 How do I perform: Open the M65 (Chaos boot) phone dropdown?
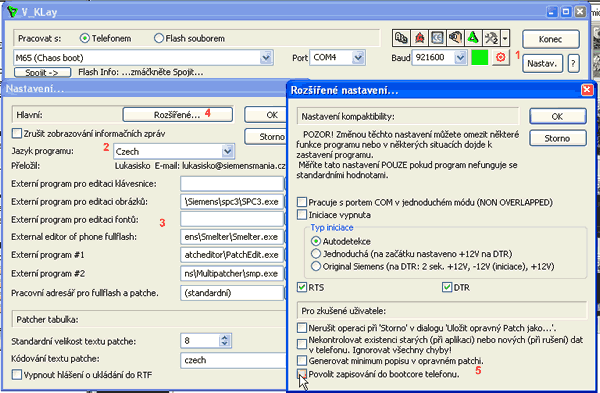coord(266,58)
